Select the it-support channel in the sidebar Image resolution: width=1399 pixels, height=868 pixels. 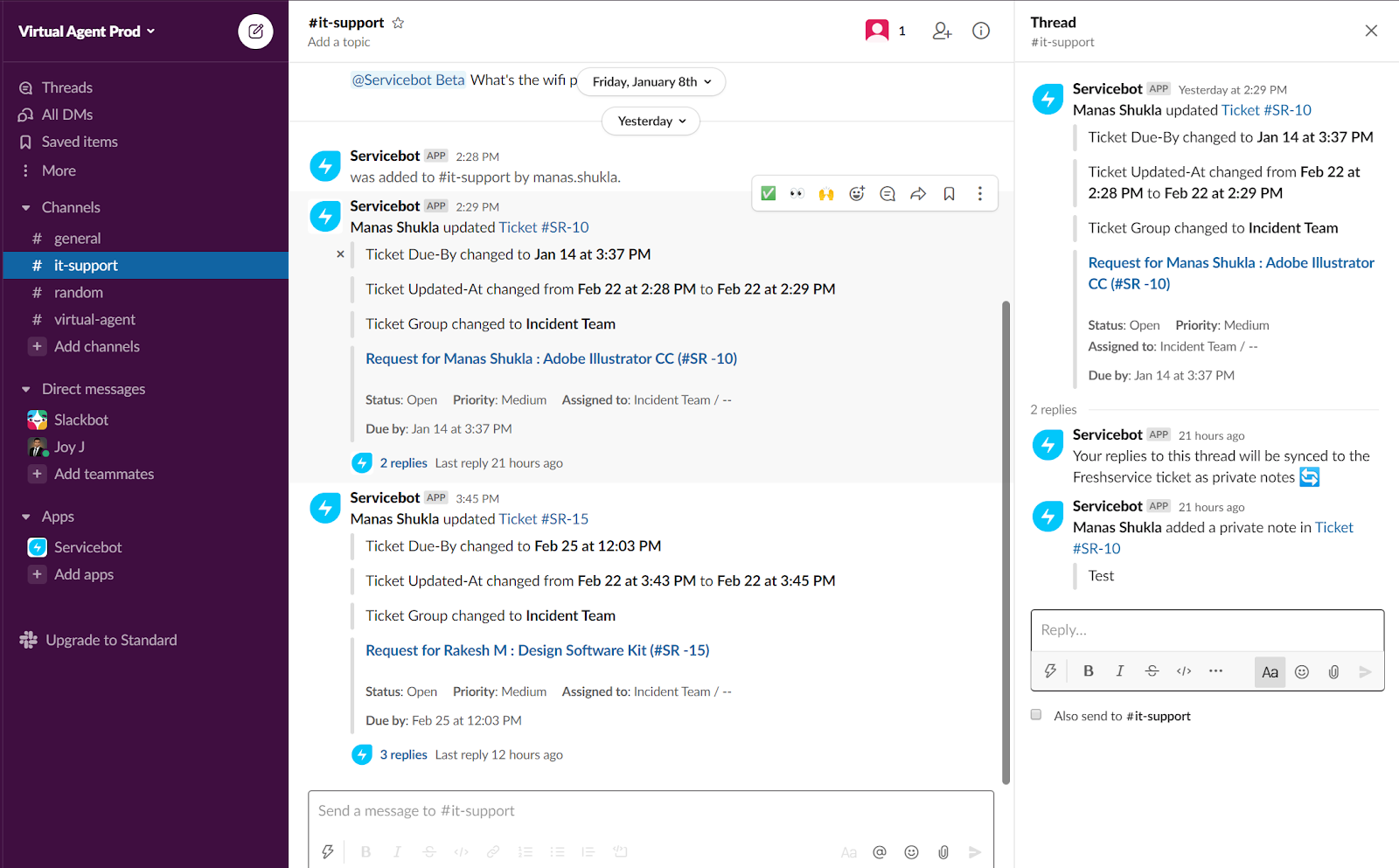pyautogui.click(x=145, y=265)
